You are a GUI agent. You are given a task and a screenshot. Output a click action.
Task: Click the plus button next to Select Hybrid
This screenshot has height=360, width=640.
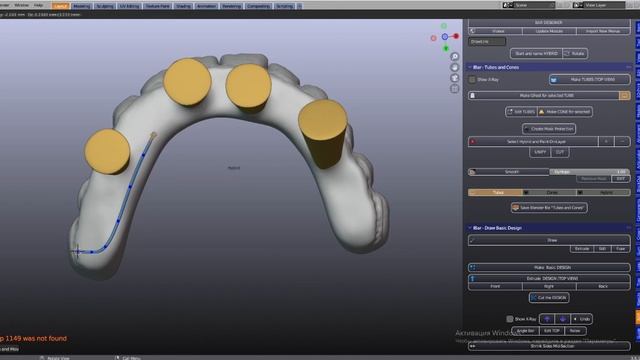[606, 142]
